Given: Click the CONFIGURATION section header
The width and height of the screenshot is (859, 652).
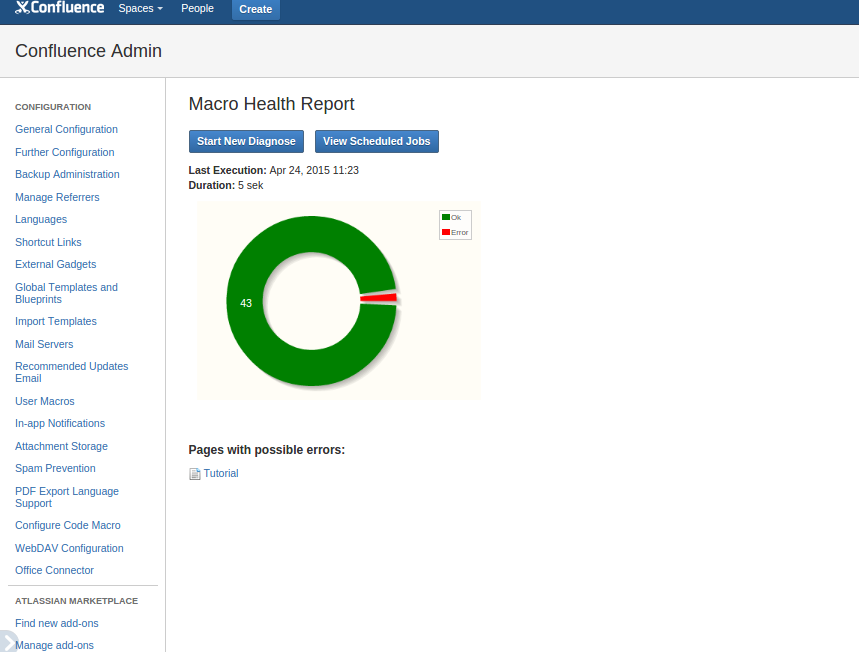Looking at the screenshot, I should tap(53, 107).
